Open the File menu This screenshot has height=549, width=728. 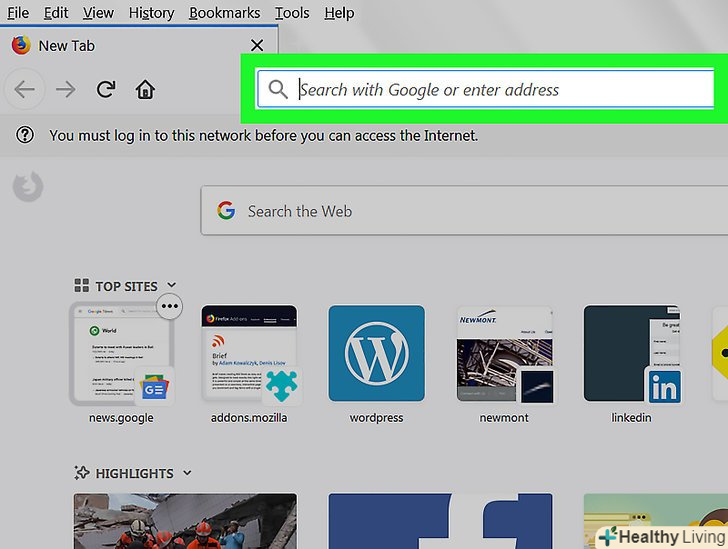18,13
